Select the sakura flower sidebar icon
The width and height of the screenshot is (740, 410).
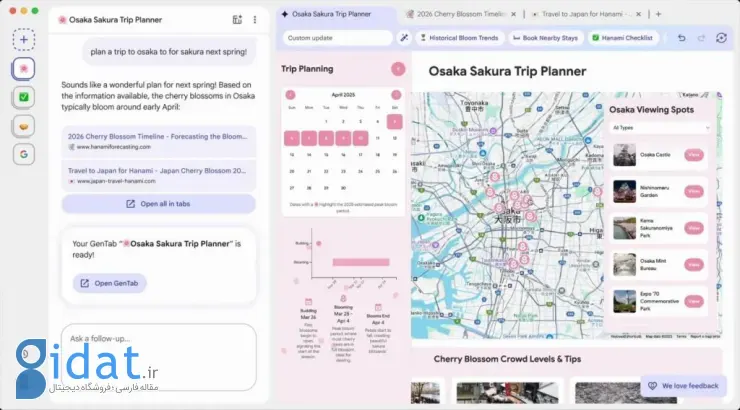tap(24, 68)
